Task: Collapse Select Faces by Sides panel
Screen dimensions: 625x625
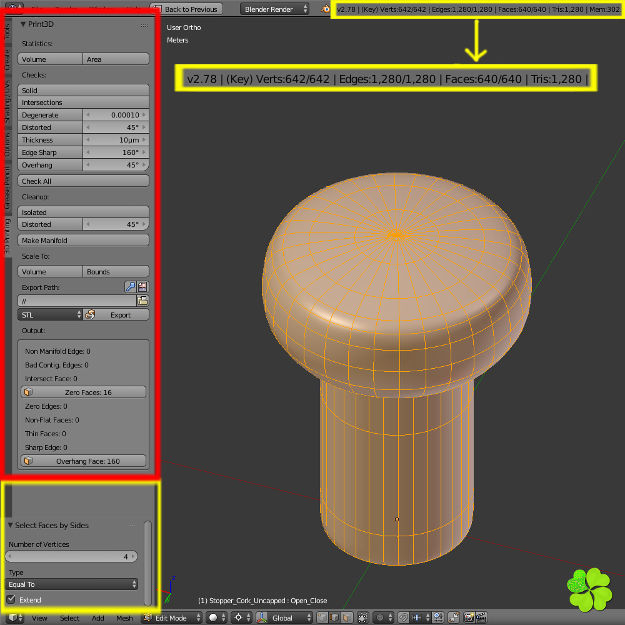Action: coord(10,525)
